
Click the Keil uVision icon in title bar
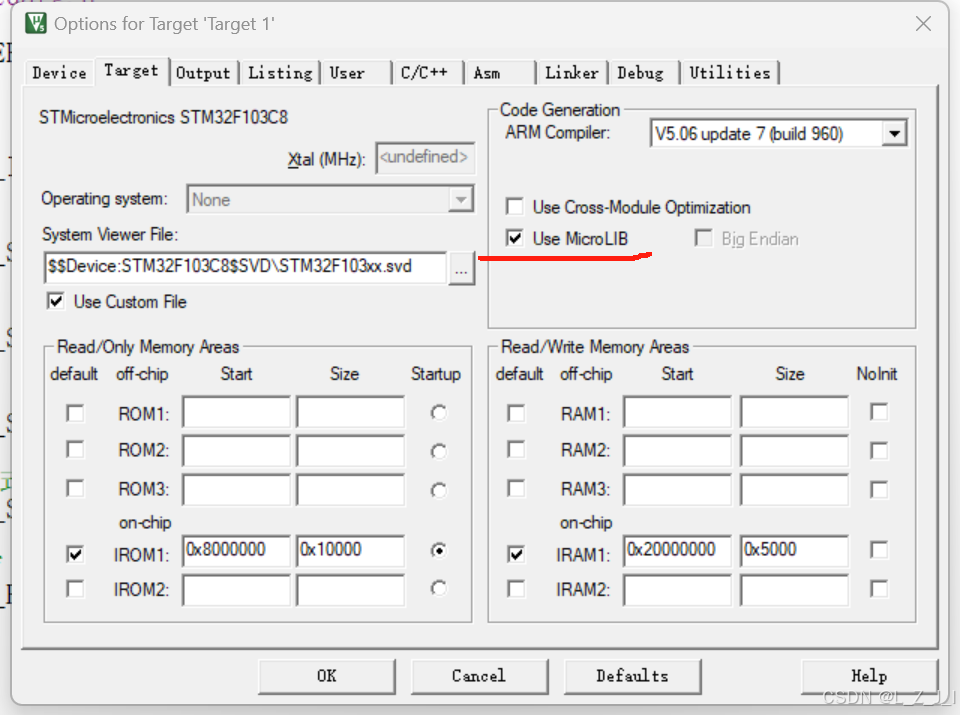tap(36, 23)
